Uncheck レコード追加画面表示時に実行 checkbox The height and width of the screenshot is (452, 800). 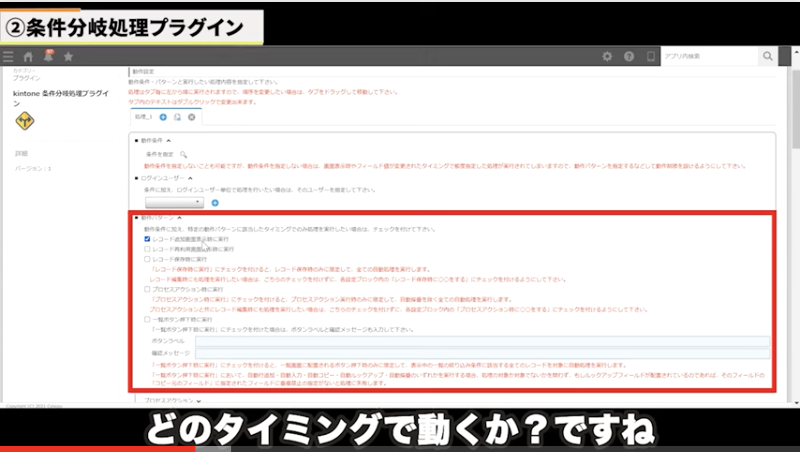(148, 239)
